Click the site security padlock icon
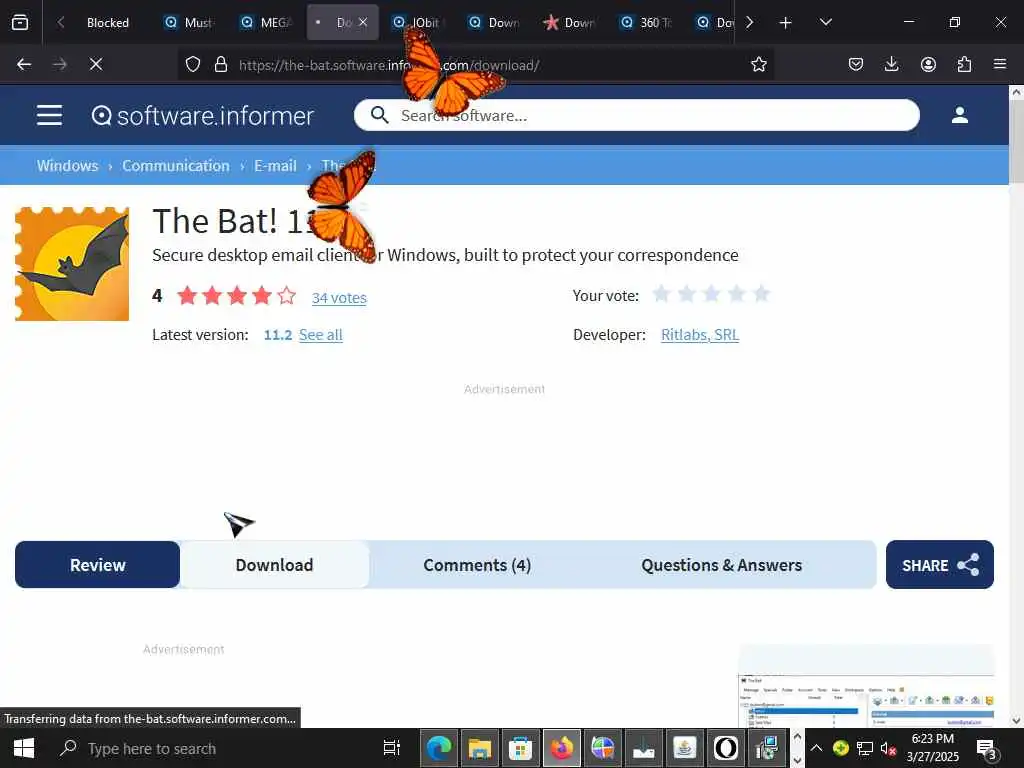This screenshot has height=768, width=1024. (x=221, y=64)
